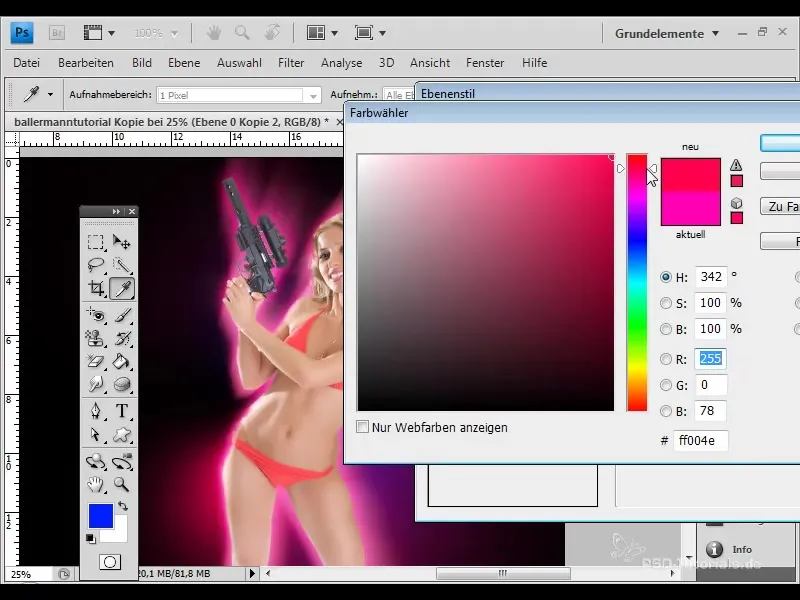Open the Datei menu

(x=27, y=63)
